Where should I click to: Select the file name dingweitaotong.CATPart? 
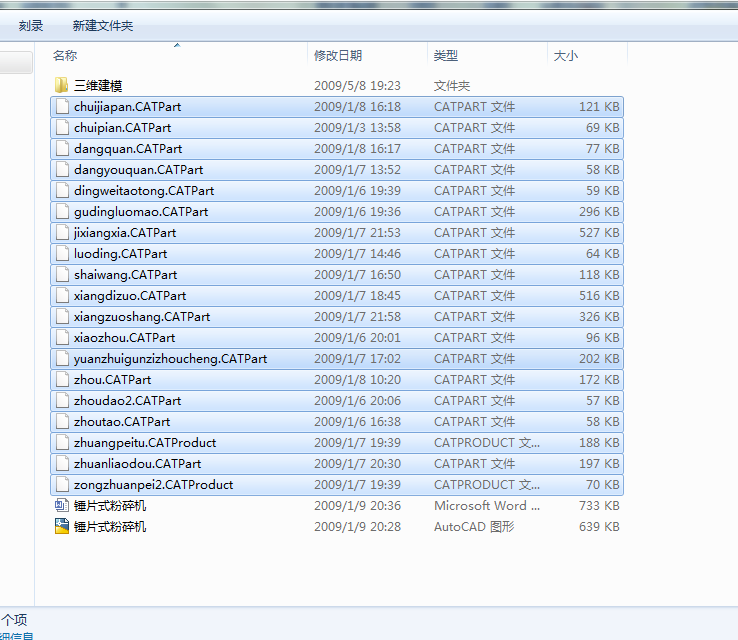click(144, 191)
